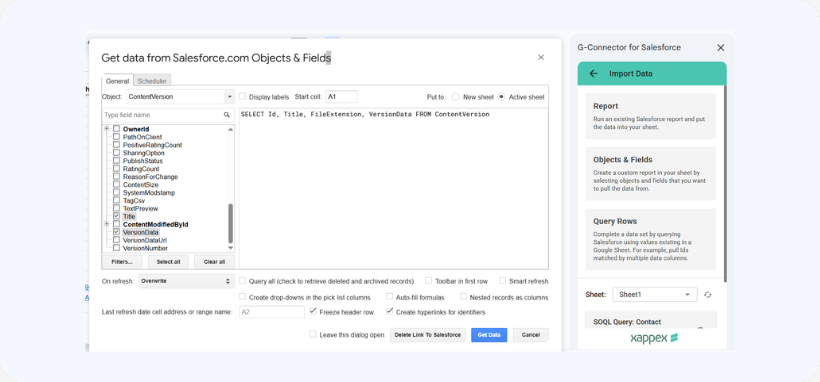Click the Get Data button
820x382 pixels.
(489, 335)
